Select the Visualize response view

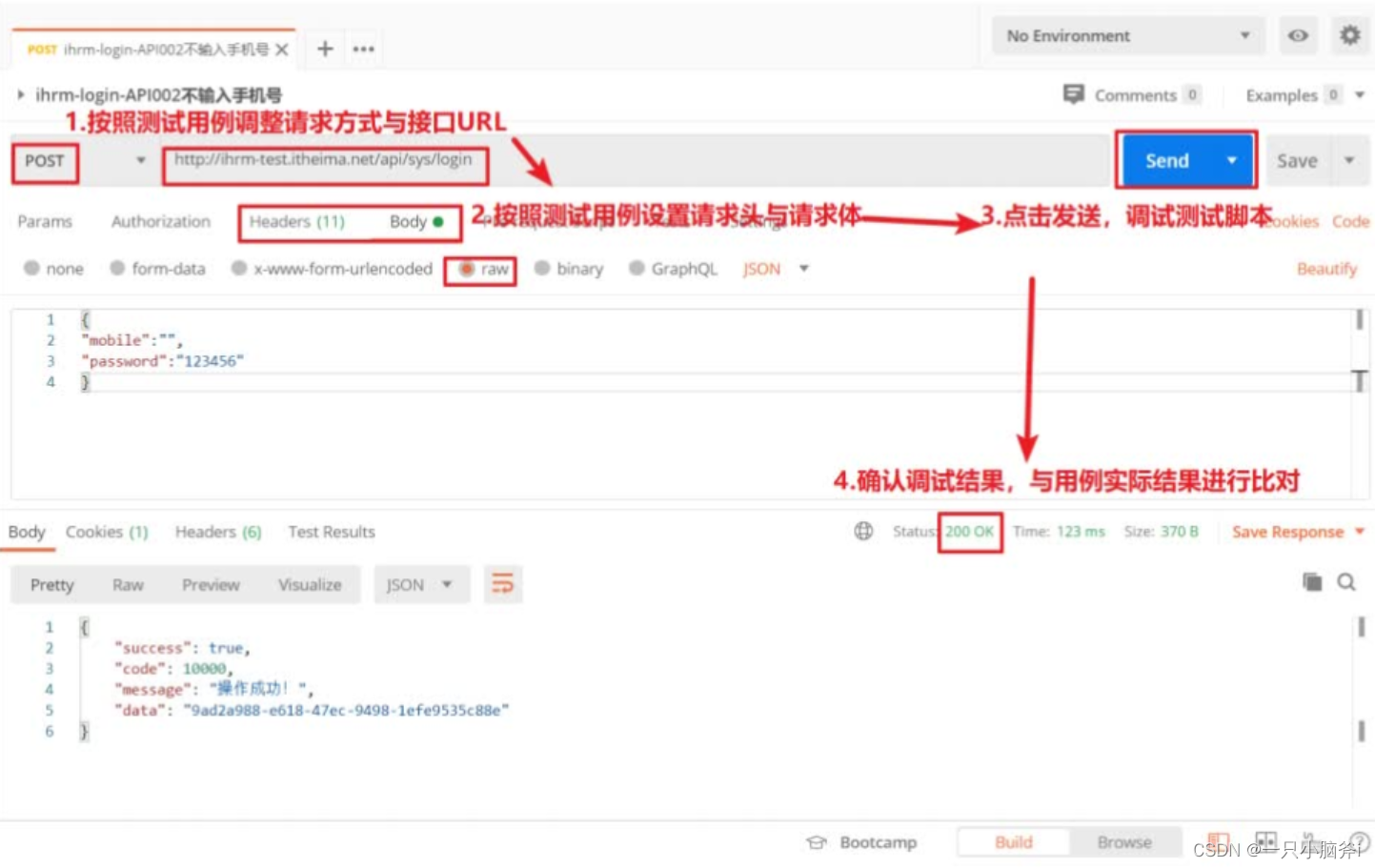click(x=310, y=585)
